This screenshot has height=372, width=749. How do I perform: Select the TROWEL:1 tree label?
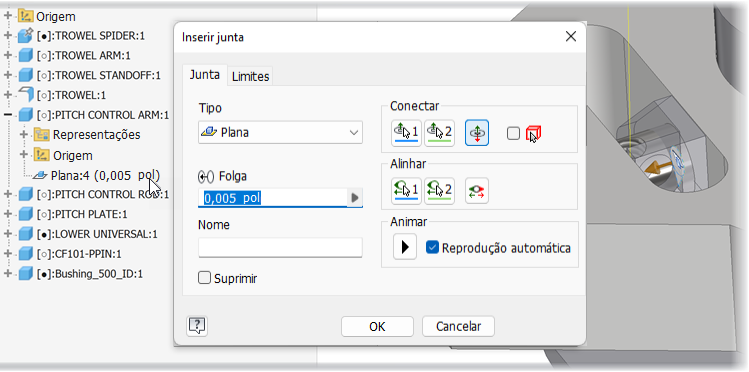coord(71,96)
